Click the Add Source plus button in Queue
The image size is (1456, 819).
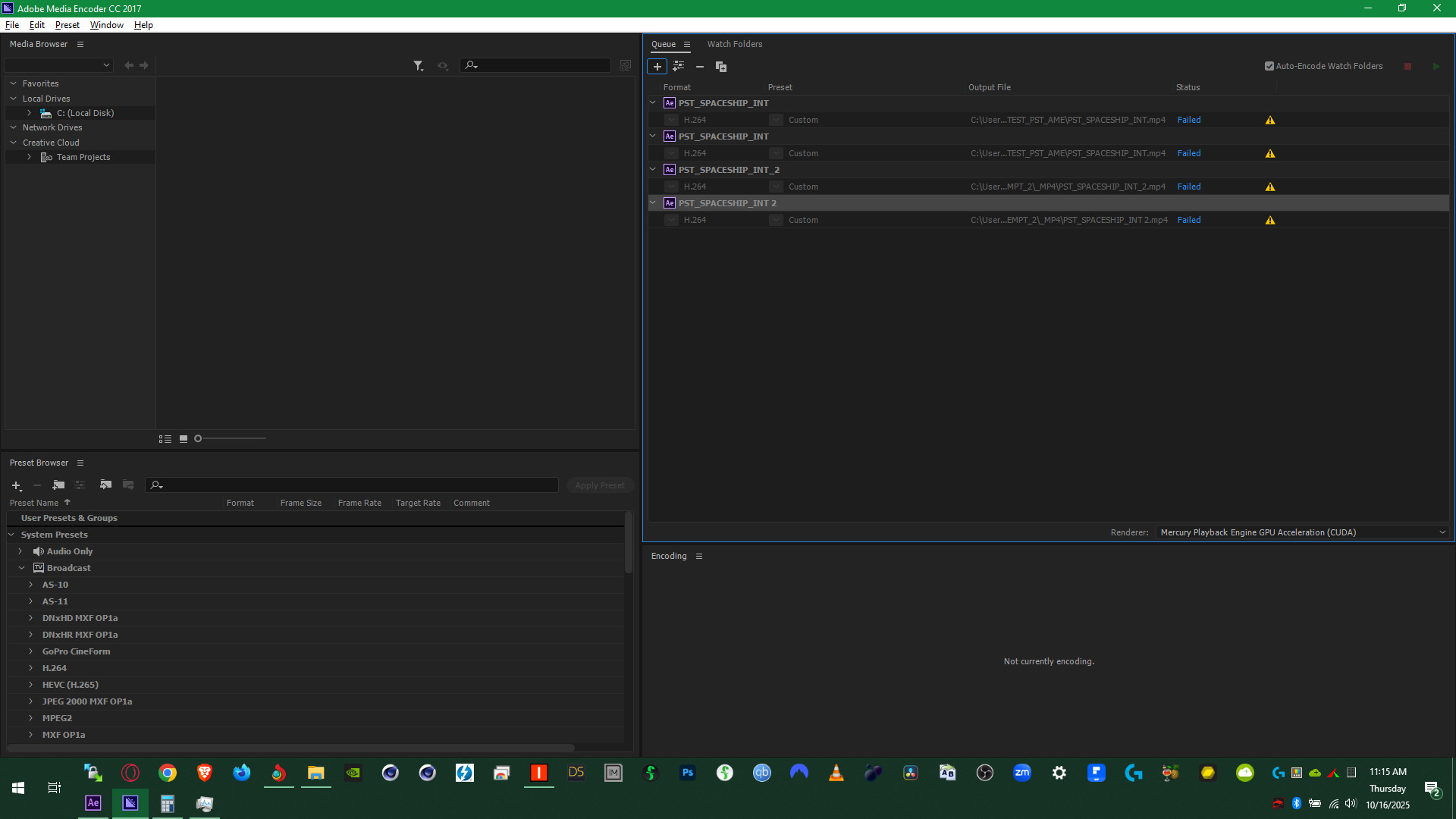click(x=657, y=67)
